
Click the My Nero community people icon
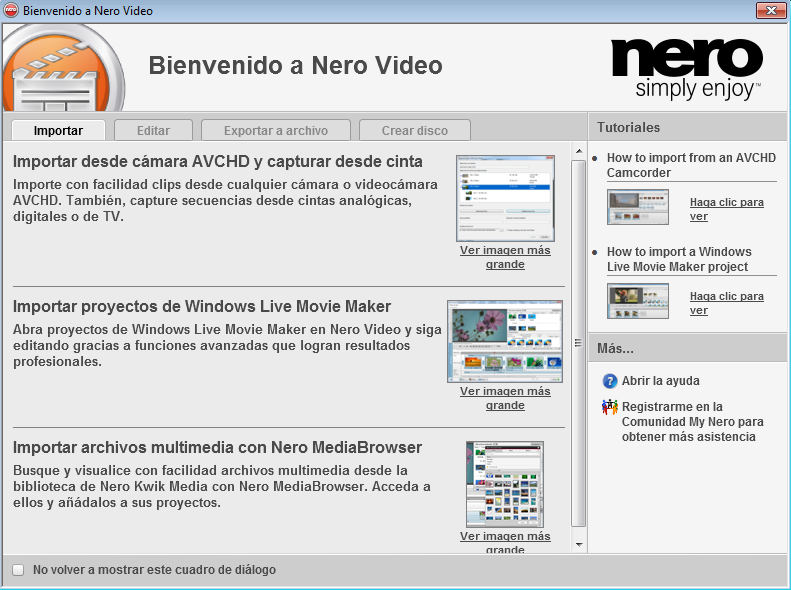(610, 406)
